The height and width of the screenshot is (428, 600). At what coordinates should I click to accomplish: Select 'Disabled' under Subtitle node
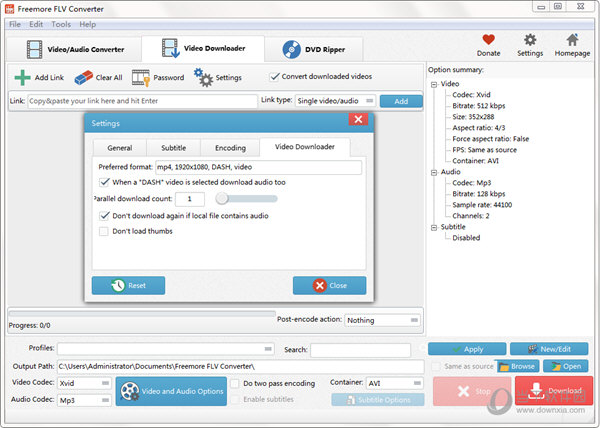point(466,238)
